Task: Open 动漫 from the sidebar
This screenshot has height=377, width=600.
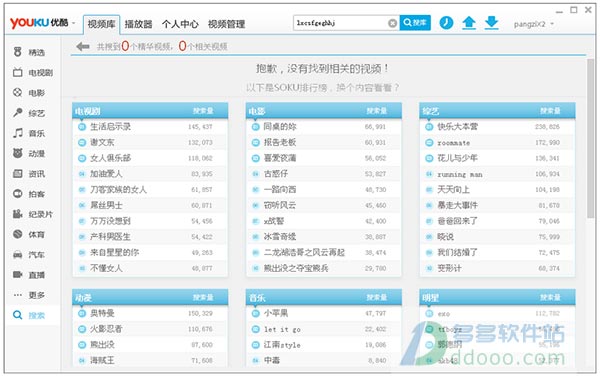Action: [29, 153]
